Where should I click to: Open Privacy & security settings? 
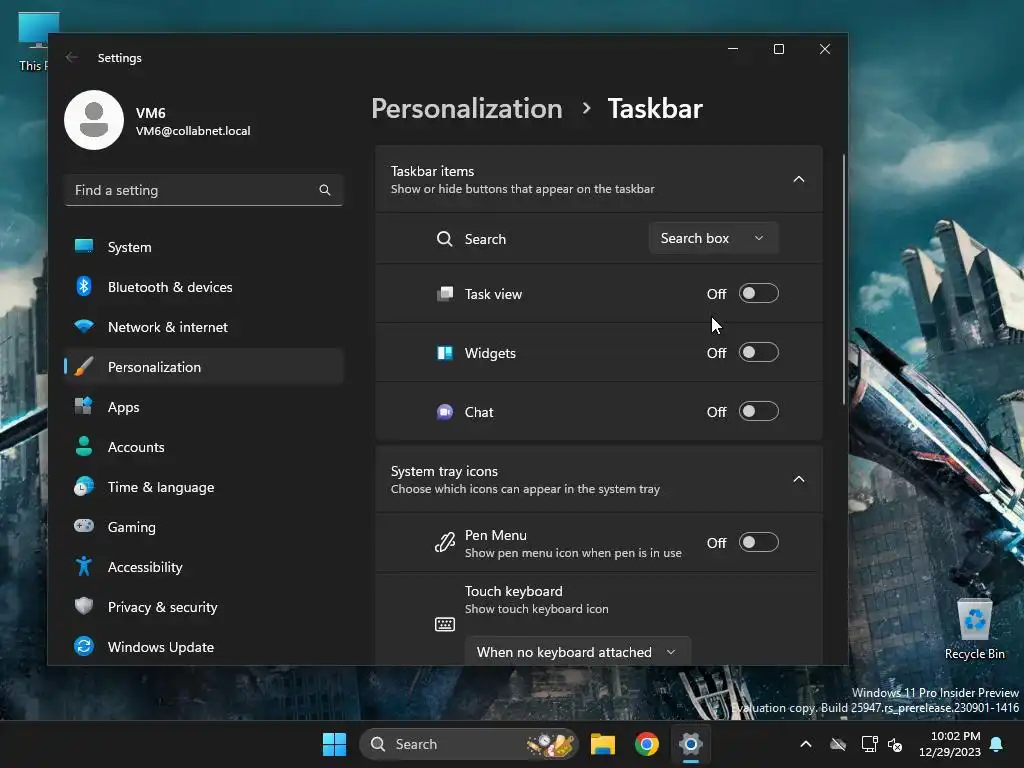click(204, 607)
